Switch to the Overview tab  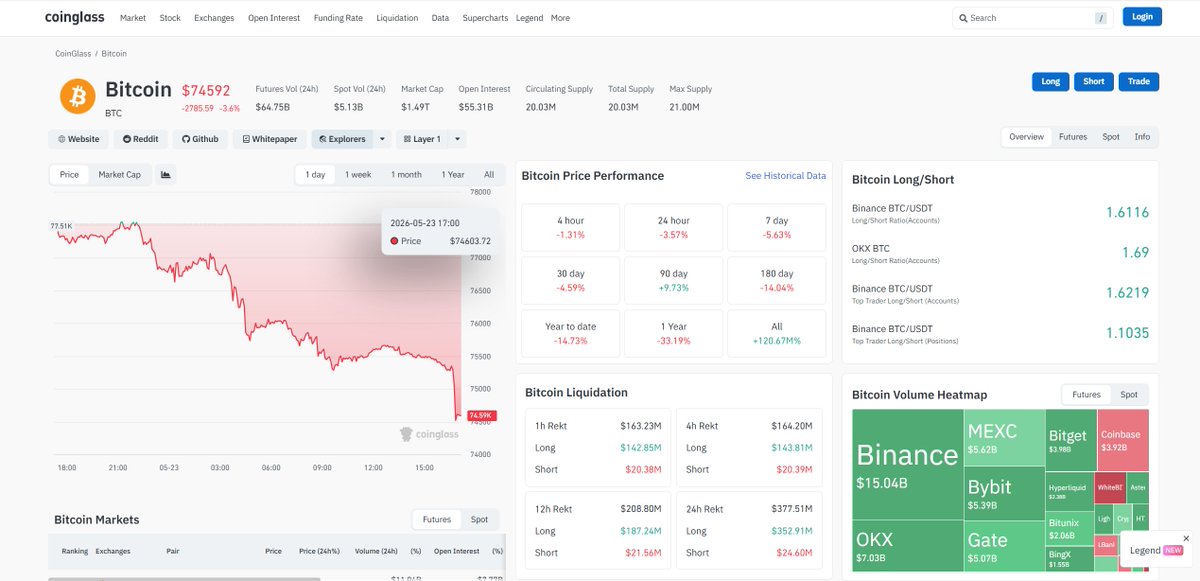tap(1026, 137)
